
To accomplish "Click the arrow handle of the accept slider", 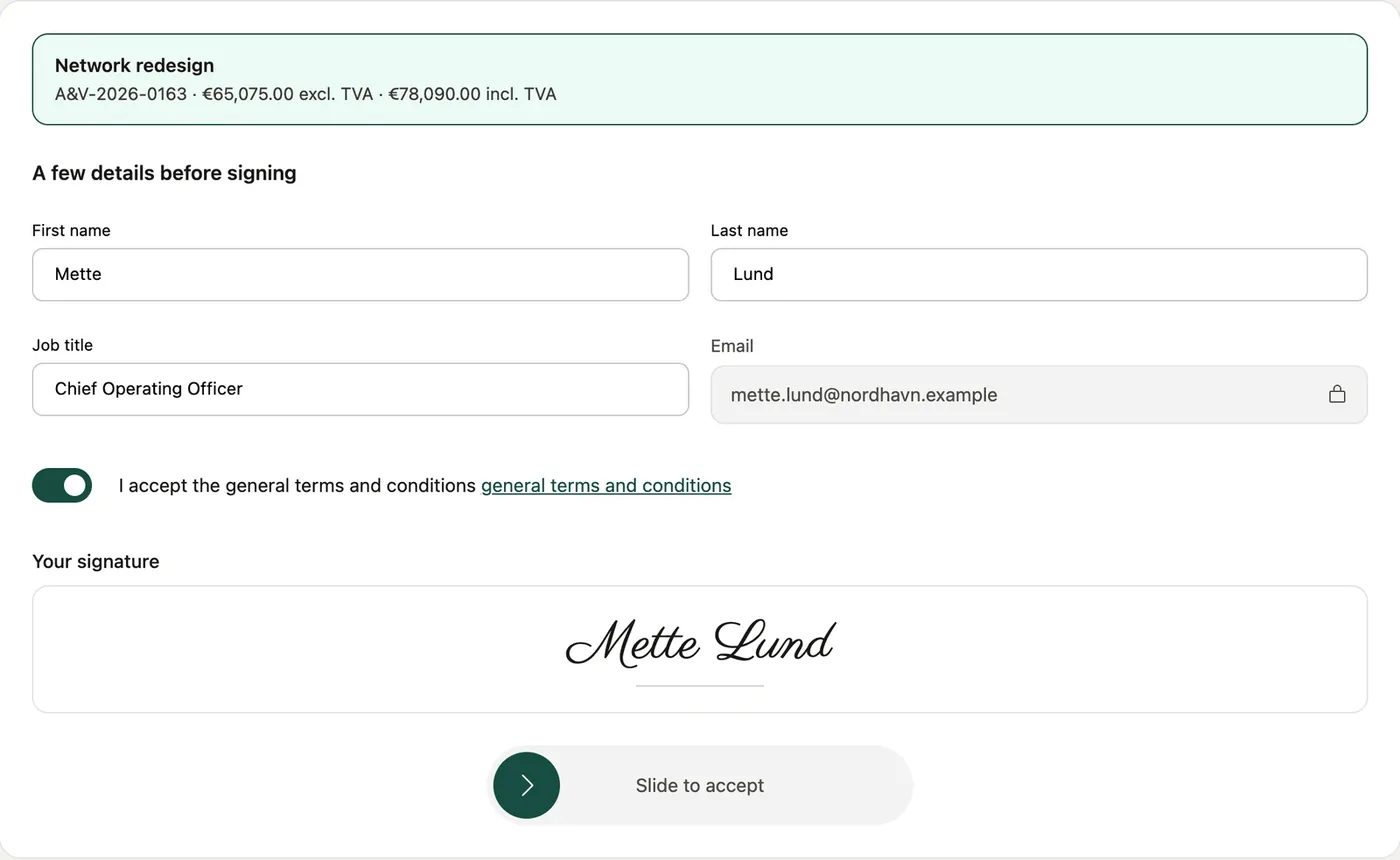I will click(x=527, y=785).
